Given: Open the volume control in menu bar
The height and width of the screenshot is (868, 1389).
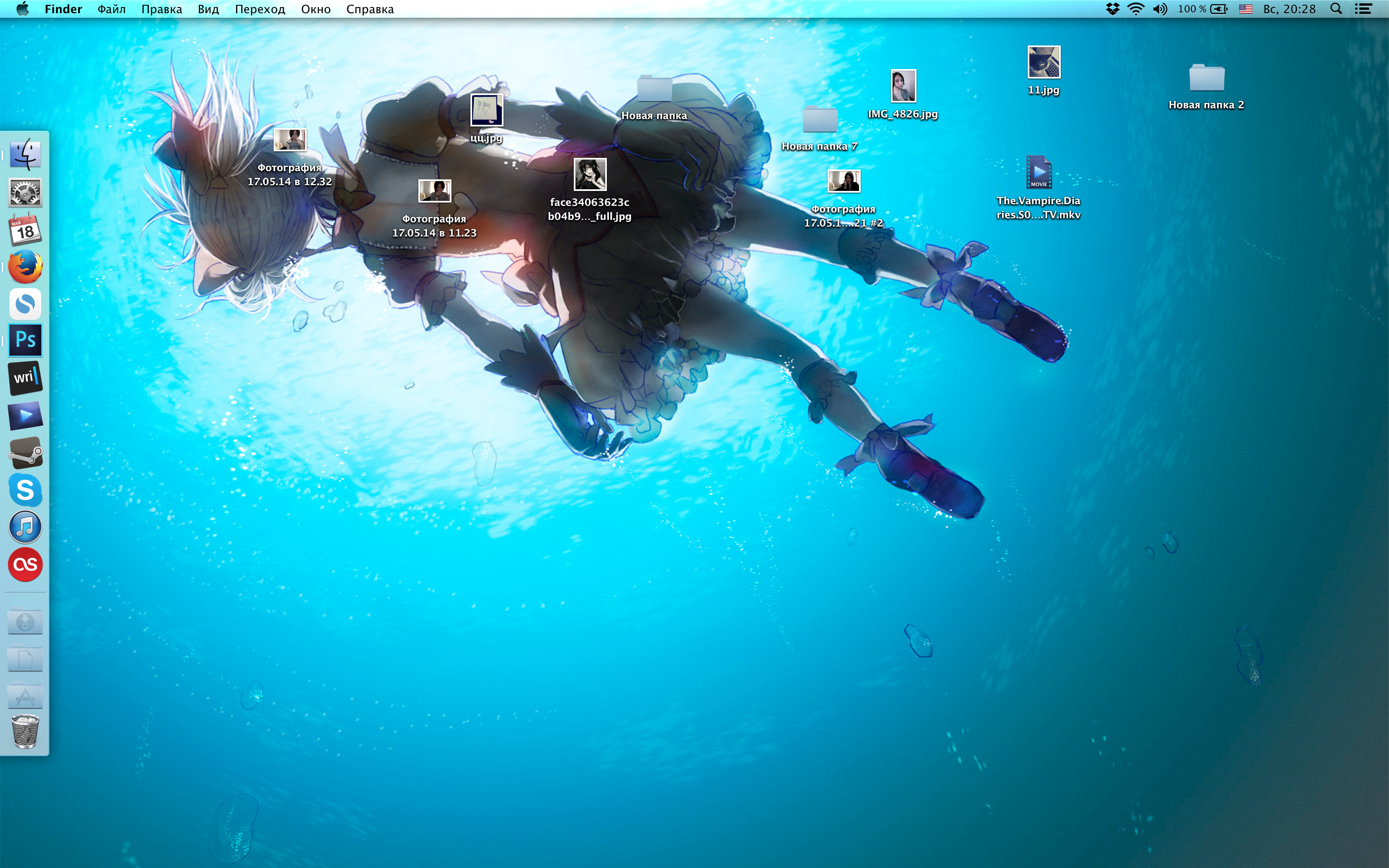Looking at the screenshot, I should (x=1160, y=9).
